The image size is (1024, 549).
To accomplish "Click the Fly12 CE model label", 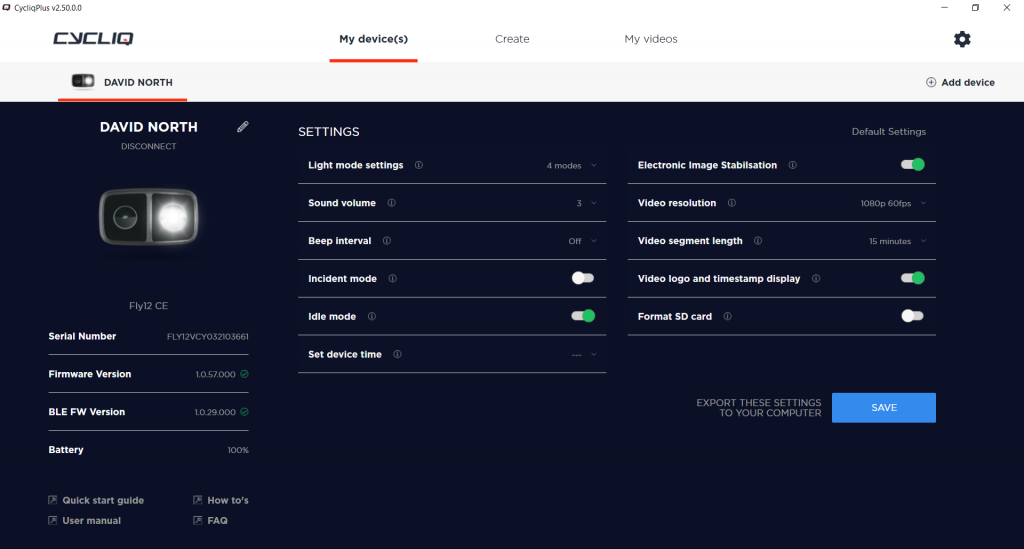I will [x=148, y=306].
